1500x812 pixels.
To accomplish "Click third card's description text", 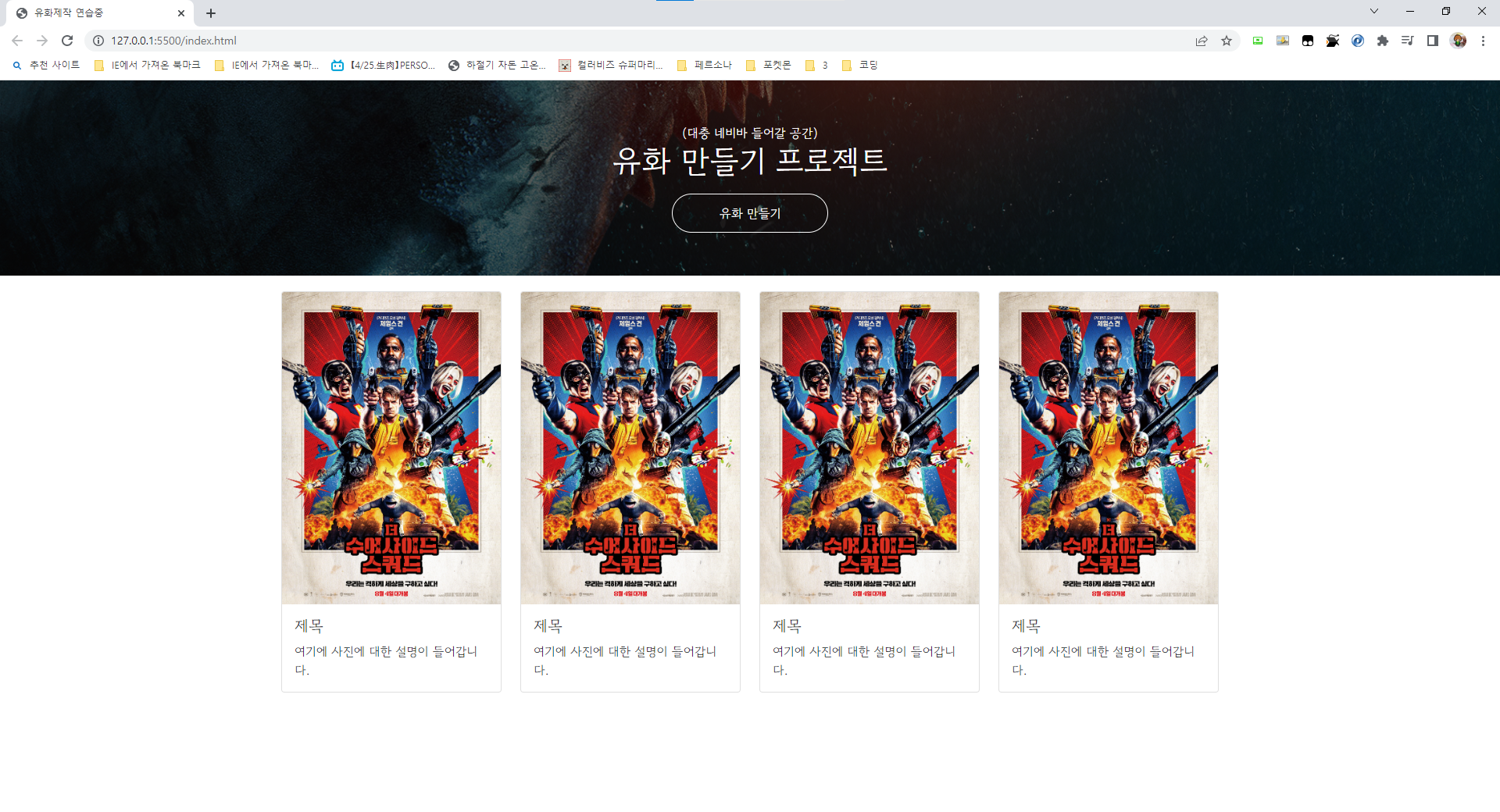I will pos(864,661).
